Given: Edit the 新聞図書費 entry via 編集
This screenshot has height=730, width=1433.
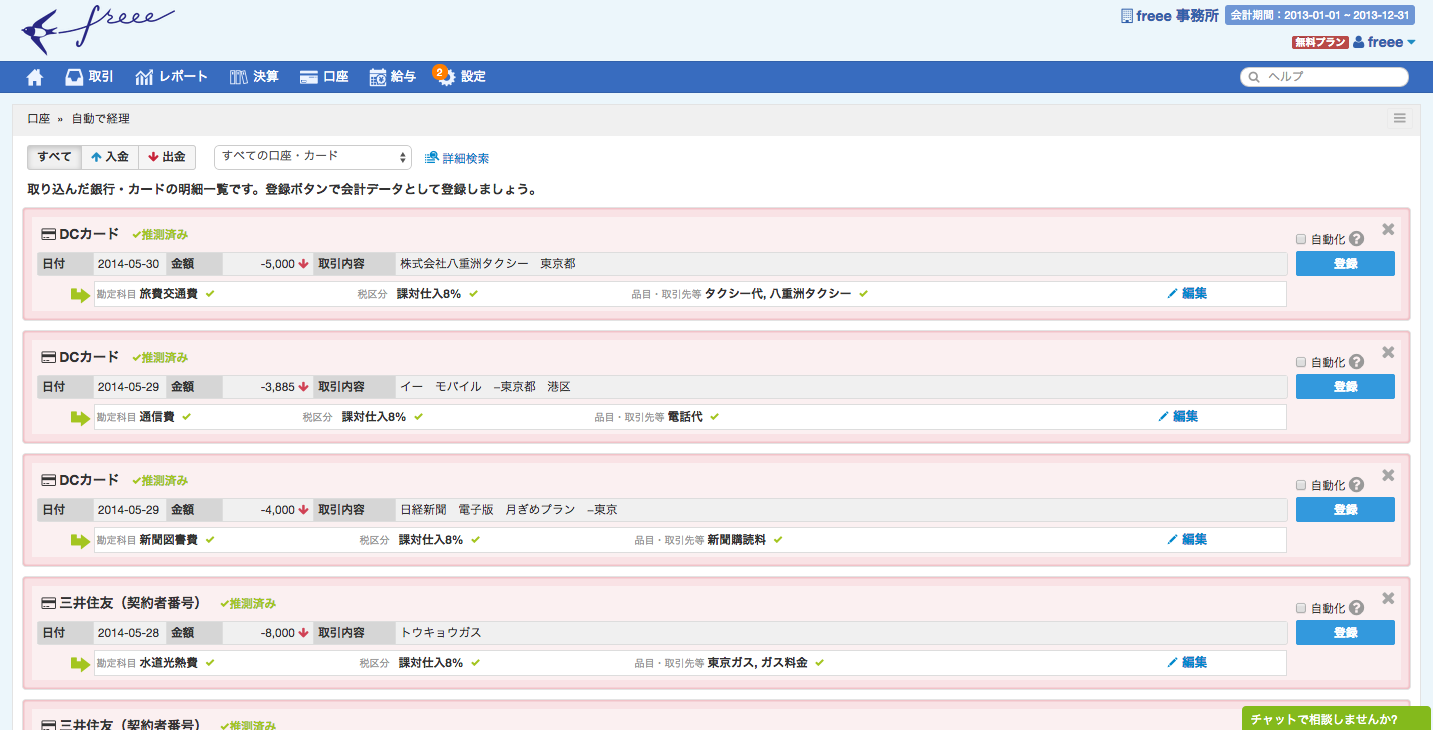Looking at the screenshot, I should pos(1187,540).
